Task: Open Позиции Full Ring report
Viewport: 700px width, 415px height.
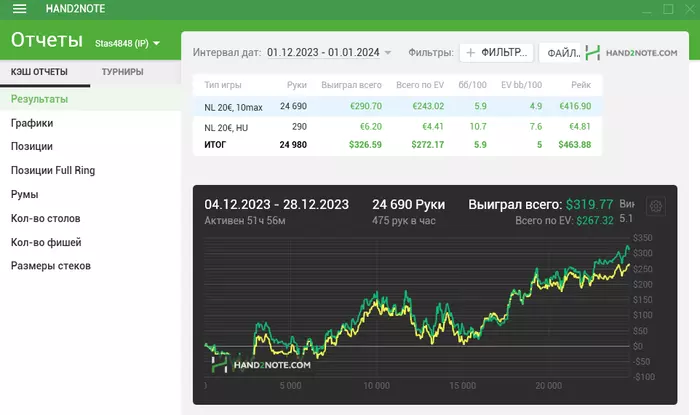Action: pyautogui.click(x=53, y=170)
